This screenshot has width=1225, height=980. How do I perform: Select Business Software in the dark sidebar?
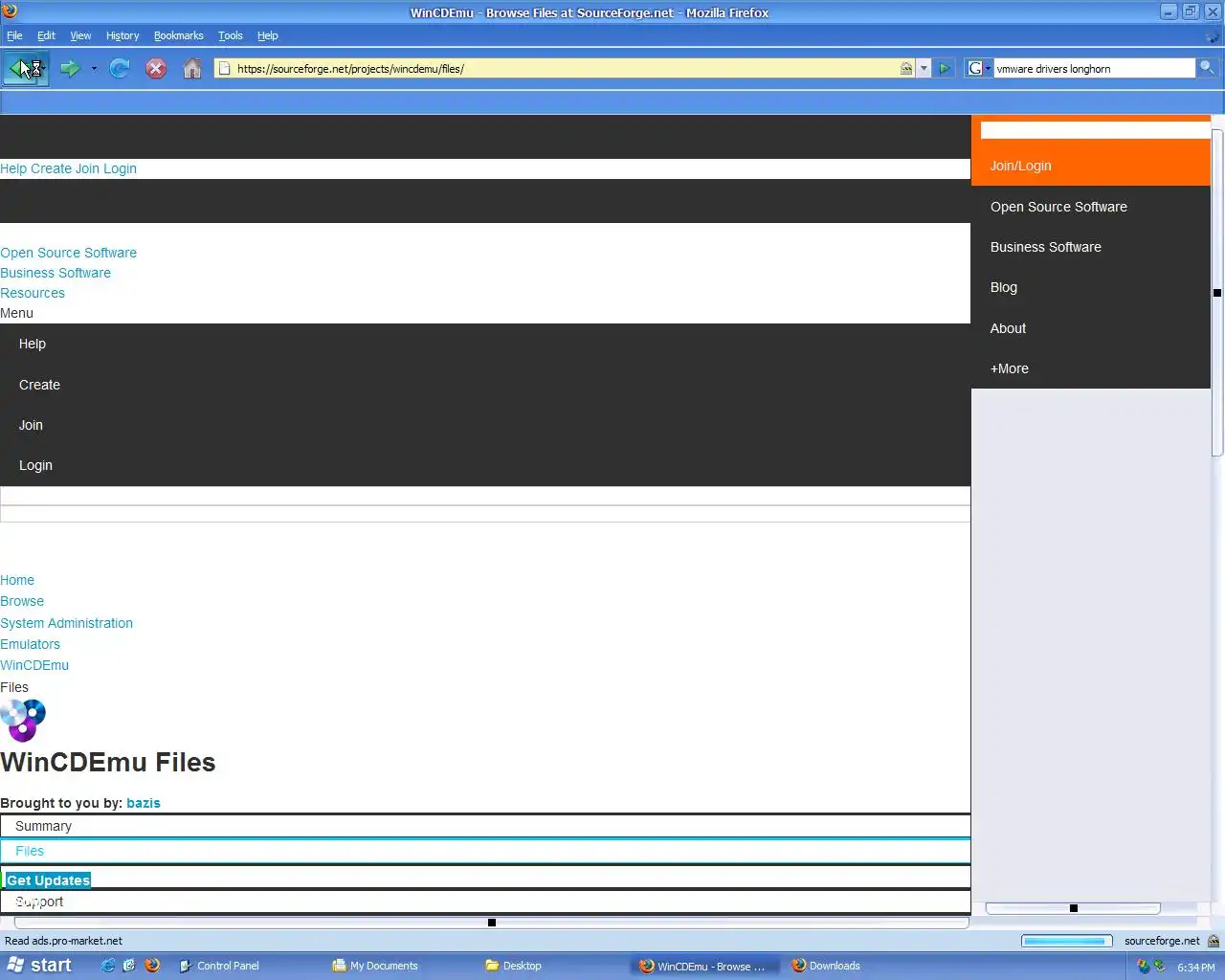point(1090,247)
